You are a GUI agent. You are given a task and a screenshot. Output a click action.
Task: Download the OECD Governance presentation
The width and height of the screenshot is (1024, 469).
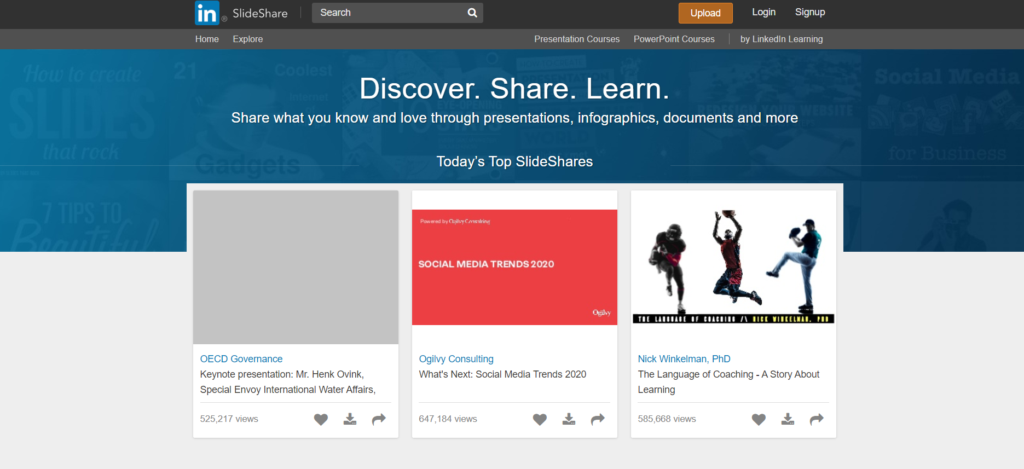(x=350, y=419)
